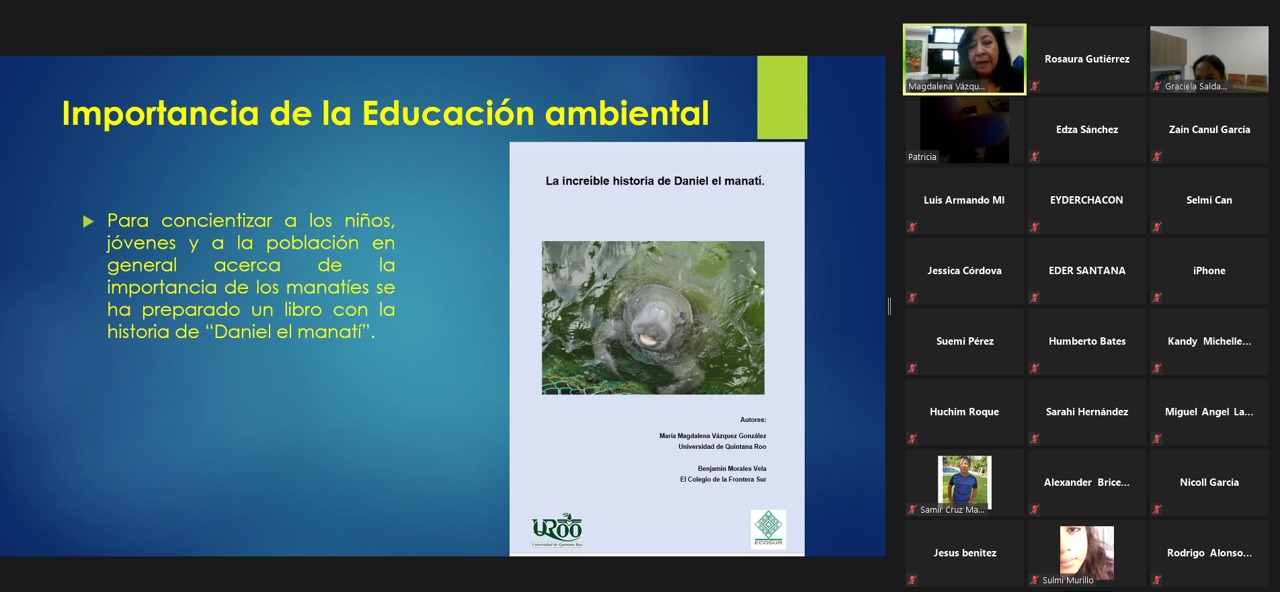Select the iPhone participant tile
This screenshot has height=592, width=1280.
pyautogui.click(x=1208, y=271)
